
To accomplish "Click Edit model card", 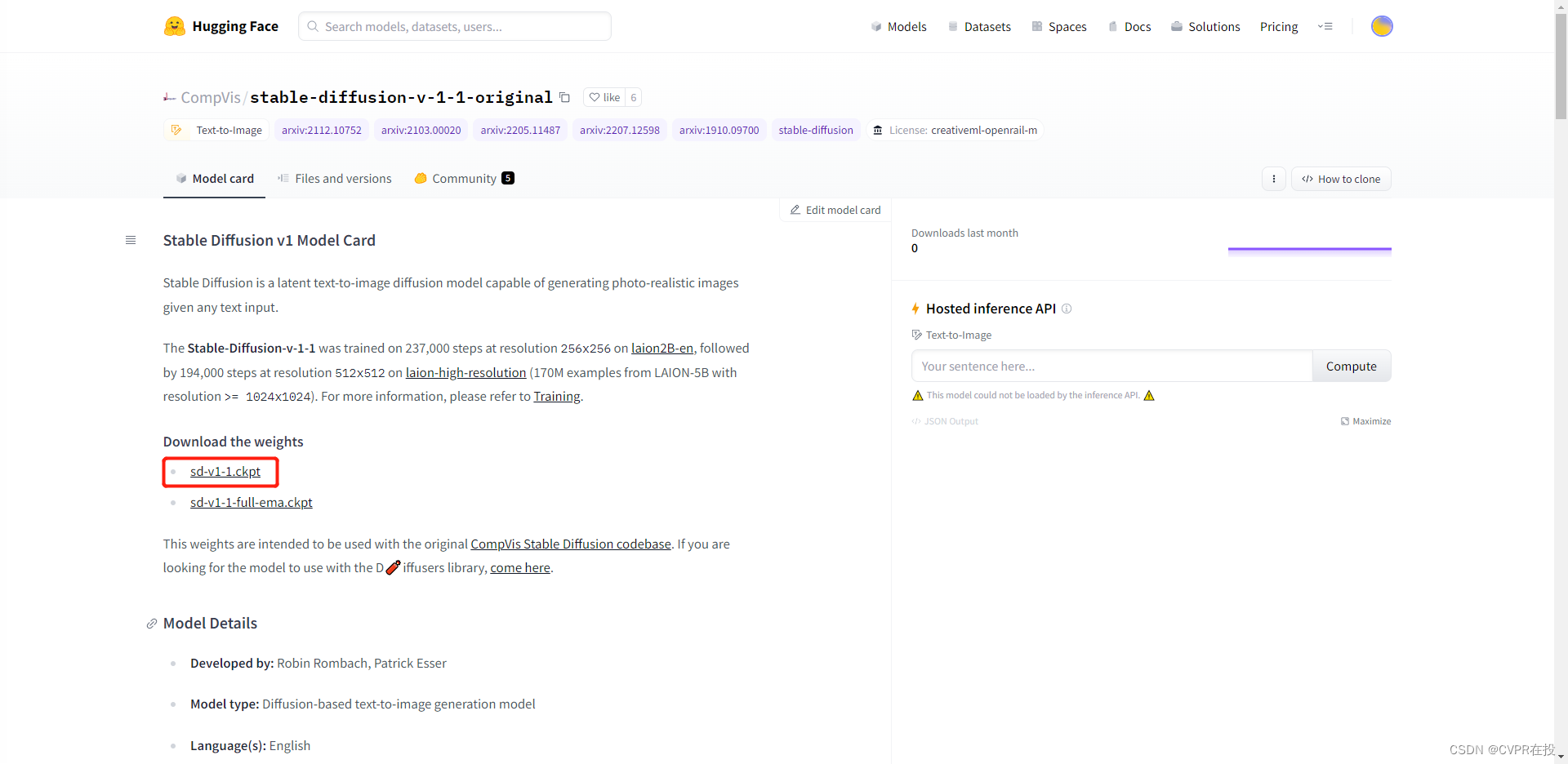I will click(835, 210).
